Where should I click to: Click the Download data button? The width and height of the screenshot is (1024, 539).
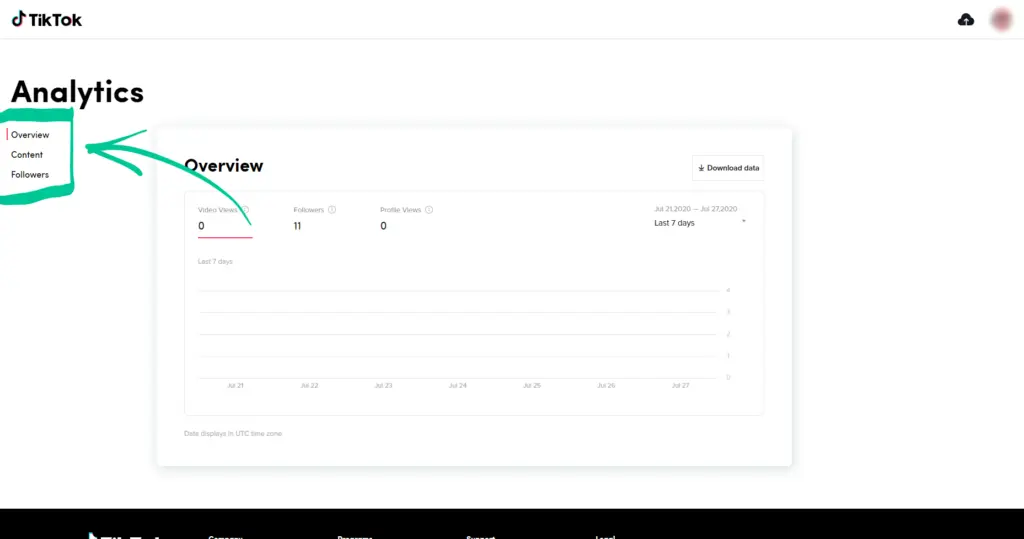click(728, 168)
